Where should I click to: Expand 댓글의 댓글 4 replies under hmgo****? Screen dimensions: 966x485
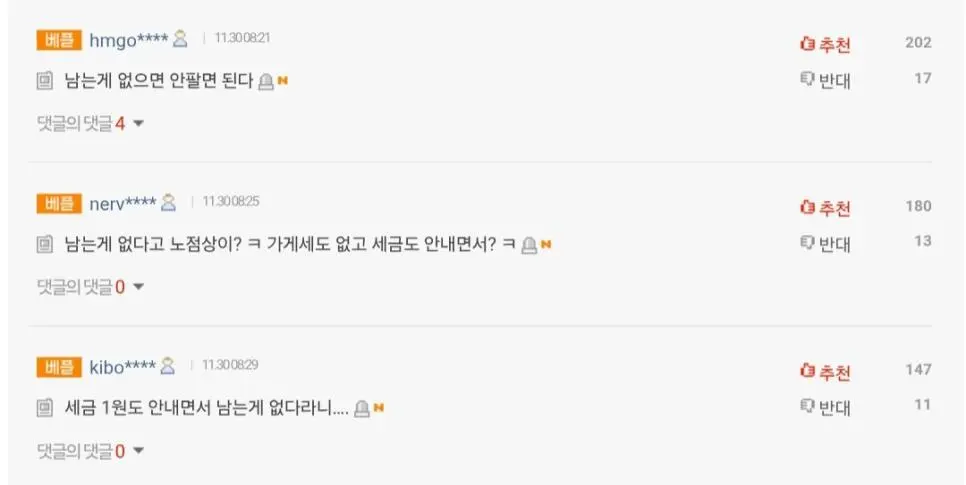tap(90, 124)
